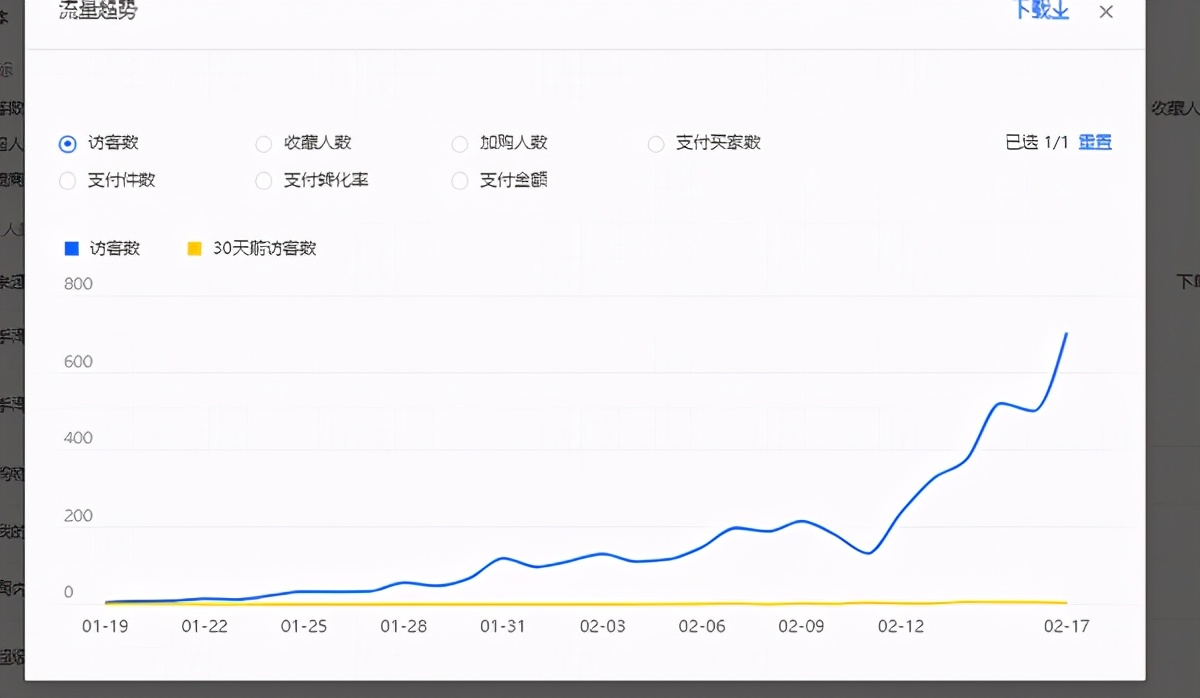The height and width of the screenshot is (698, 1200).
Task: Click the selected 访客数 radio button
Action: click(67, 143)
